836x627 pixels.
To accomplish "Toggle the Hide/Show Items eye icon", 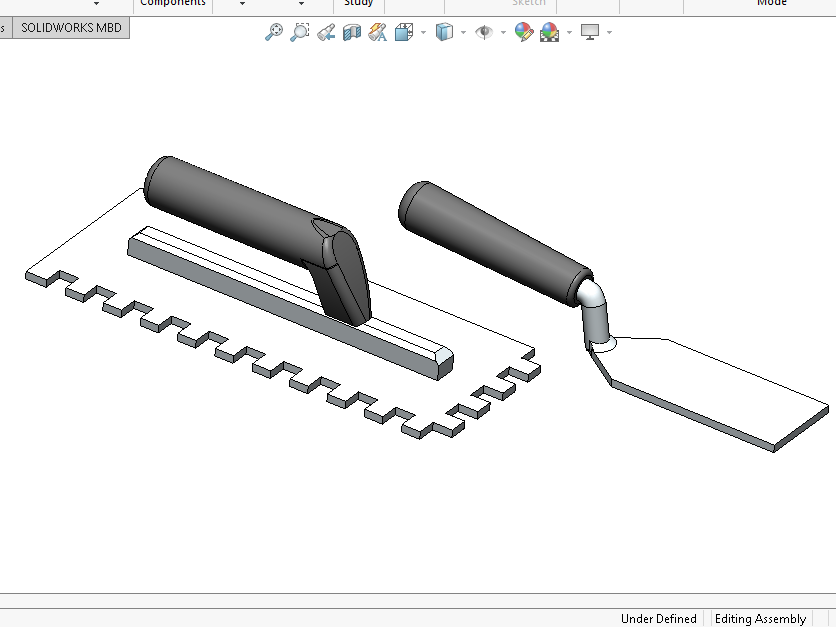I will click(x=484, y=32).
